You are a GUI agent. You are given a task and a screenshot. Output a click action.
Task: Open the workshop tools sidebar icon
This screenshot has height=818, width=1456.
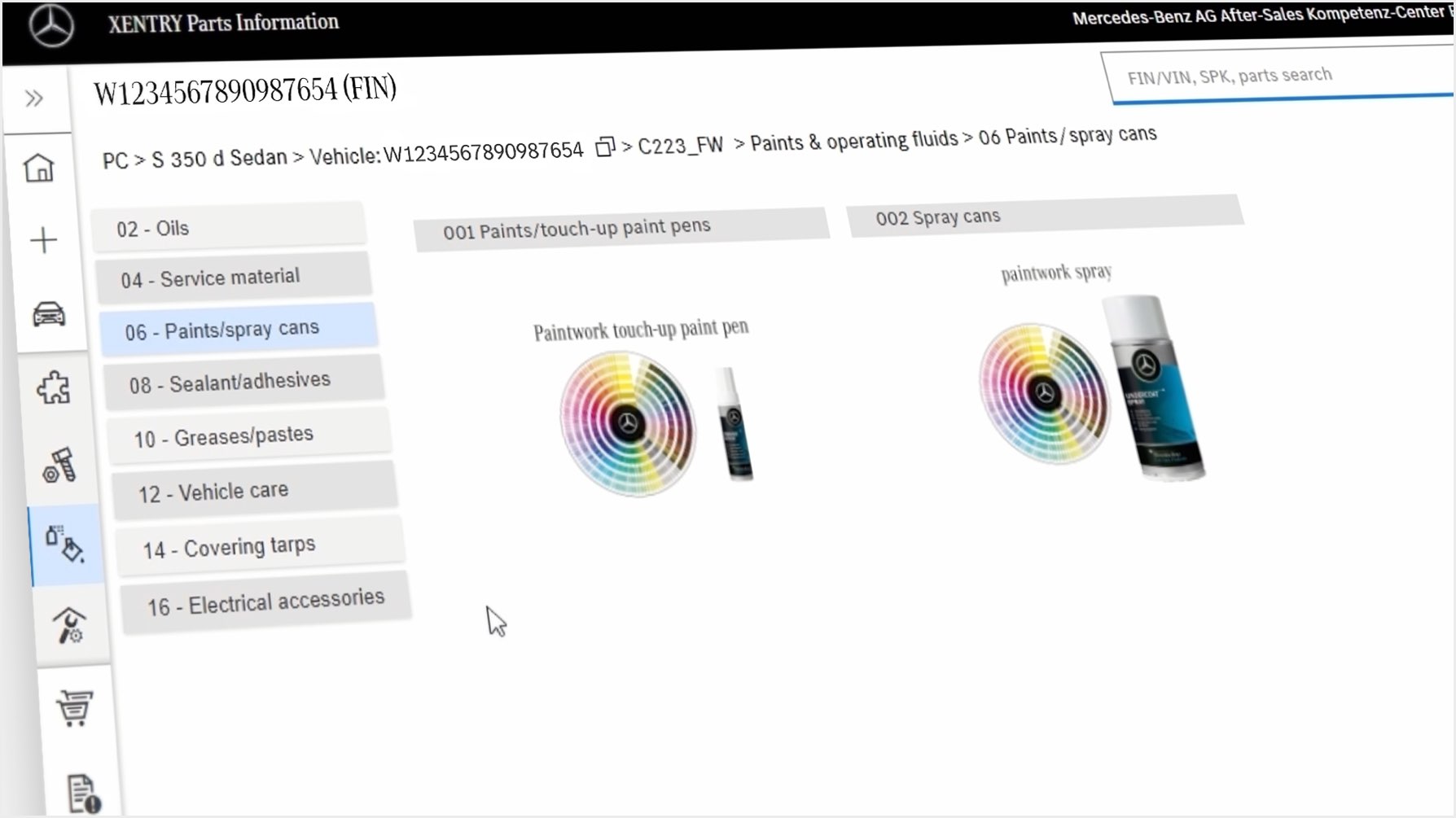tap(69, 626)
